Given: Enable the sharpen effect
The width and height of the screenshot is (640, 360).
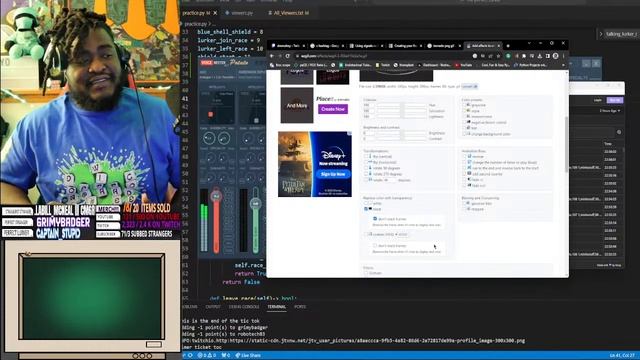Looking at the screenshot, I should click(x=464, y=209).
